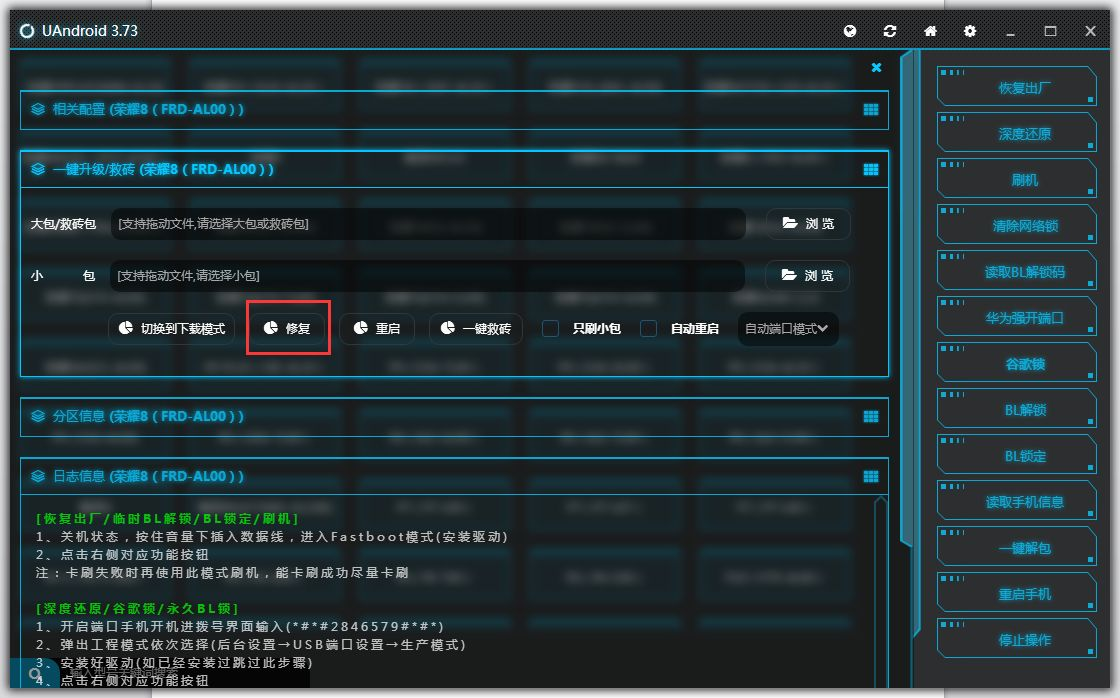Click log line with code *#*#2846579#*#*
Screen dimensions: 1120x698
tap(240, 627)
